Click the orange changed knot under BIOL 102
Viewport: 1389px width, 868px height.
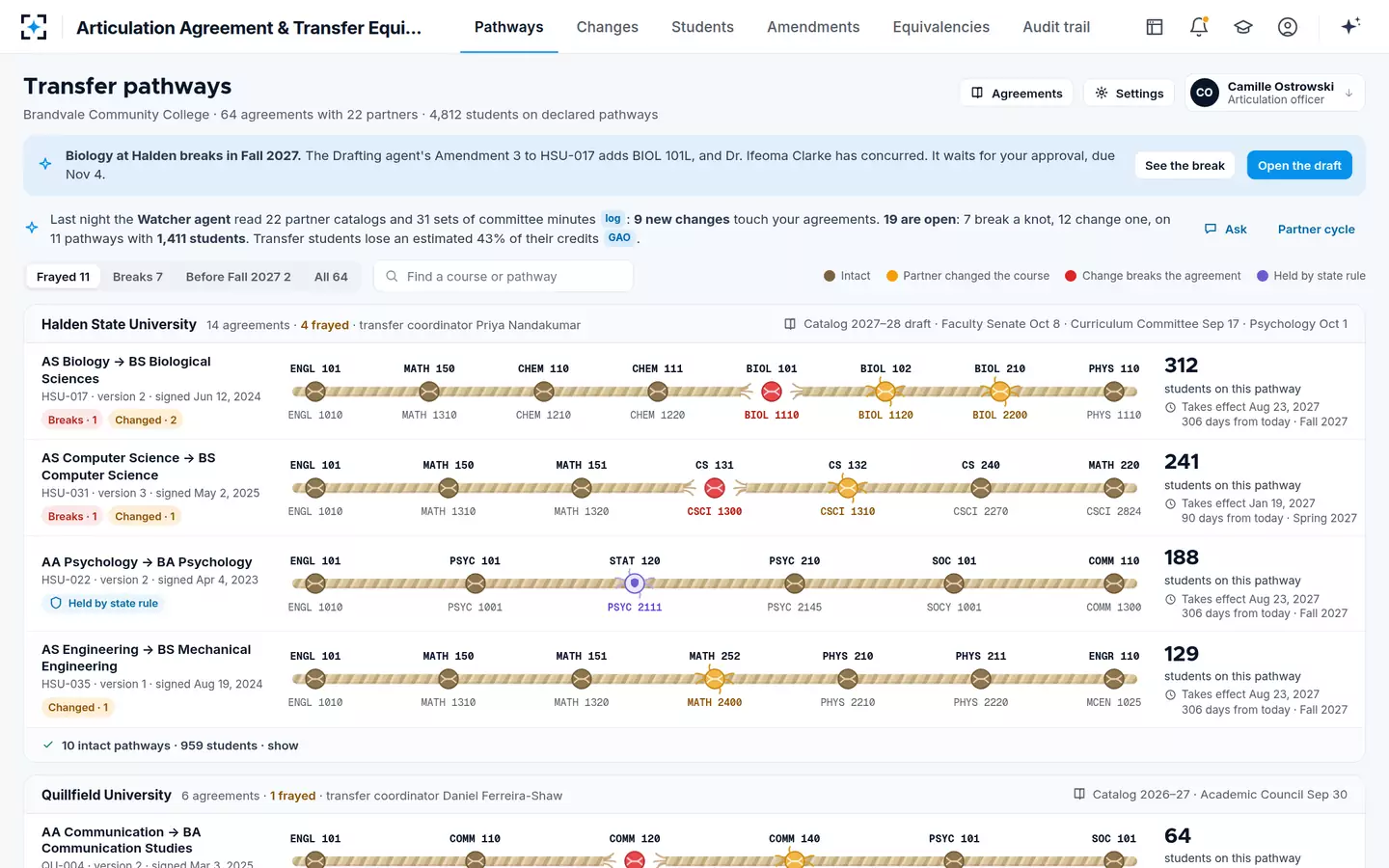coord(885,392)
